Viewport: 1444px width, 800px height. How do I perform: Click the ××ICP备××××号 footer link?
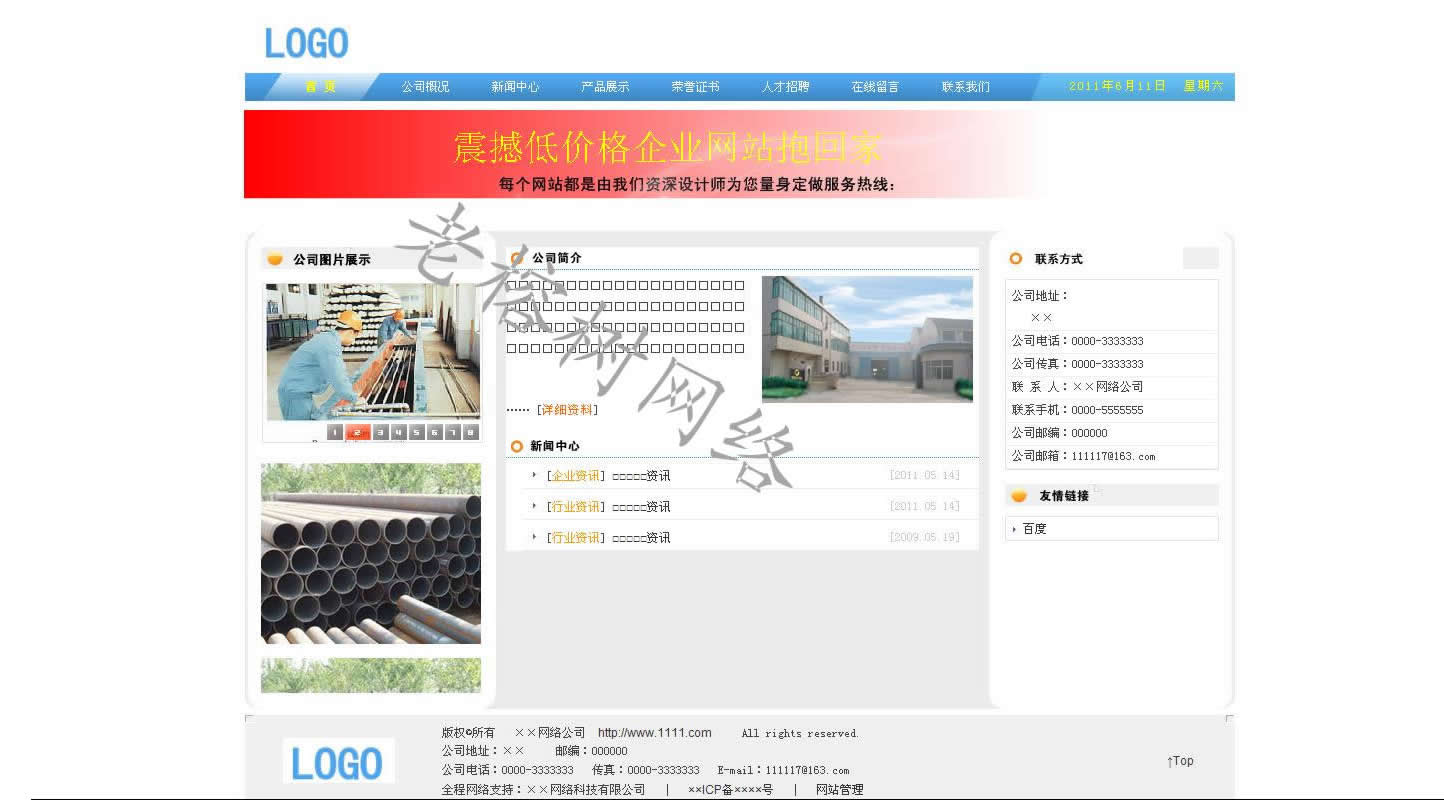point(730,790)
